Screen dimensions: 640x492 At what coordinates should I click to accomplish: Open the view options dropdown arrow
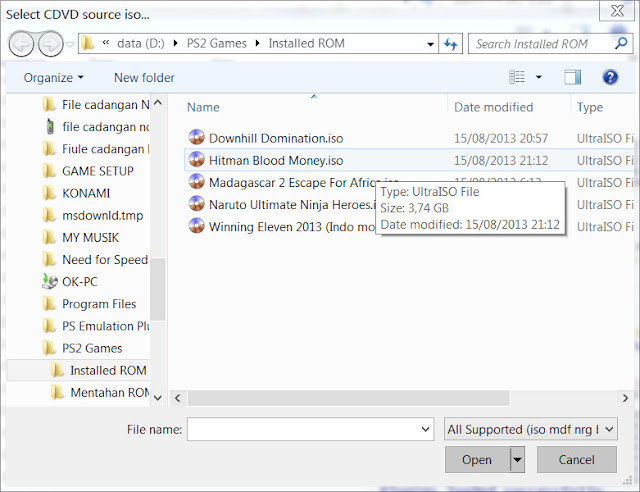(x=539, y=77)
